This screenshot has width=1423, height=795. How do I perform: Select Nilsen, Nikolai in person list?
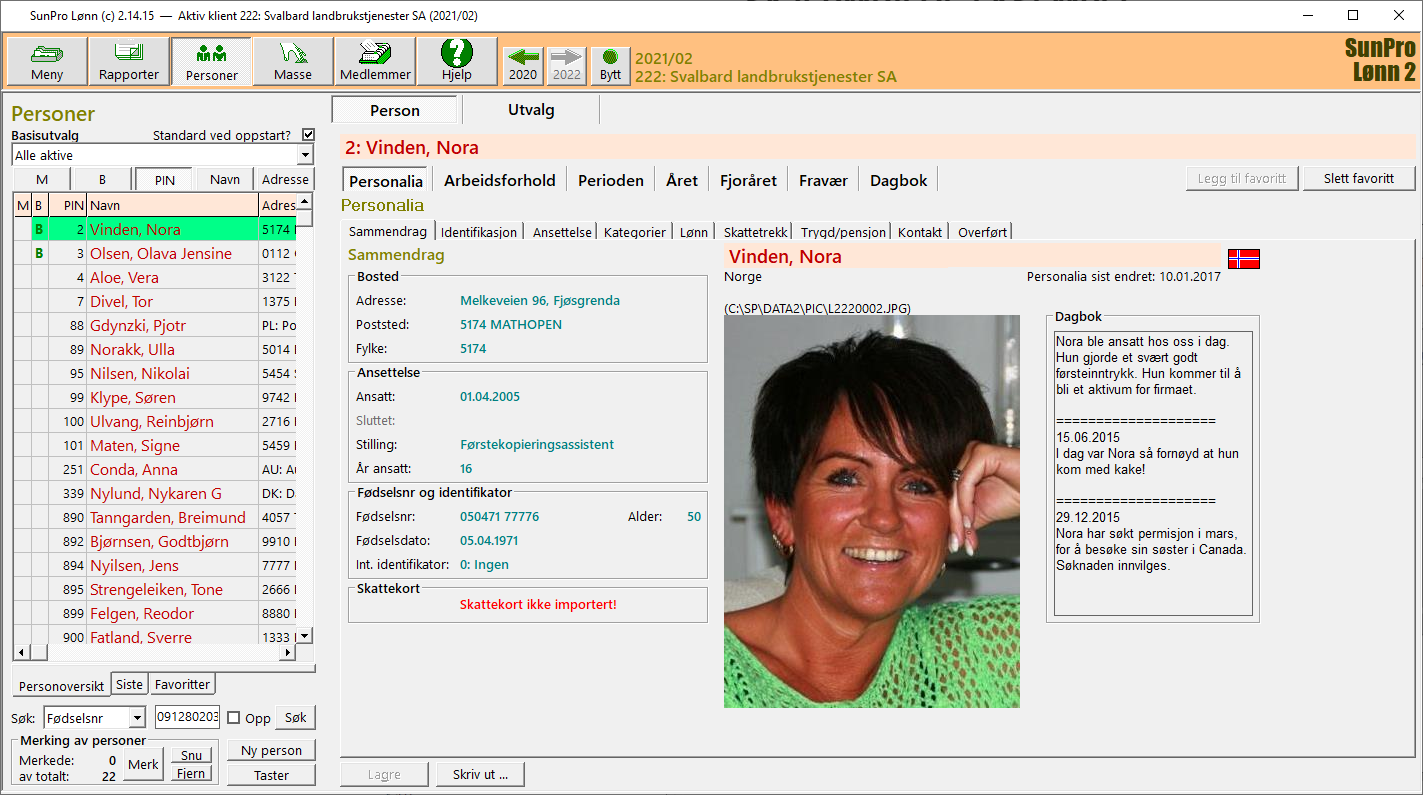coord(155,373)
